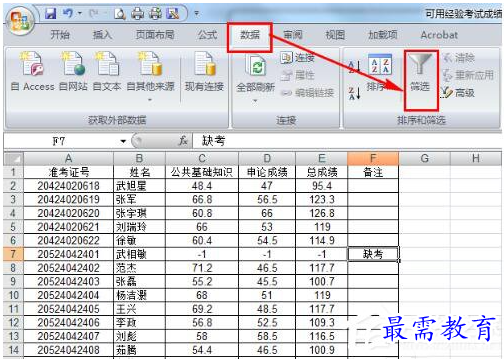The height and width of the screenshot is (360, 504).
Task: Click the Quick Print printer icon
Action: tap(137, 14)
